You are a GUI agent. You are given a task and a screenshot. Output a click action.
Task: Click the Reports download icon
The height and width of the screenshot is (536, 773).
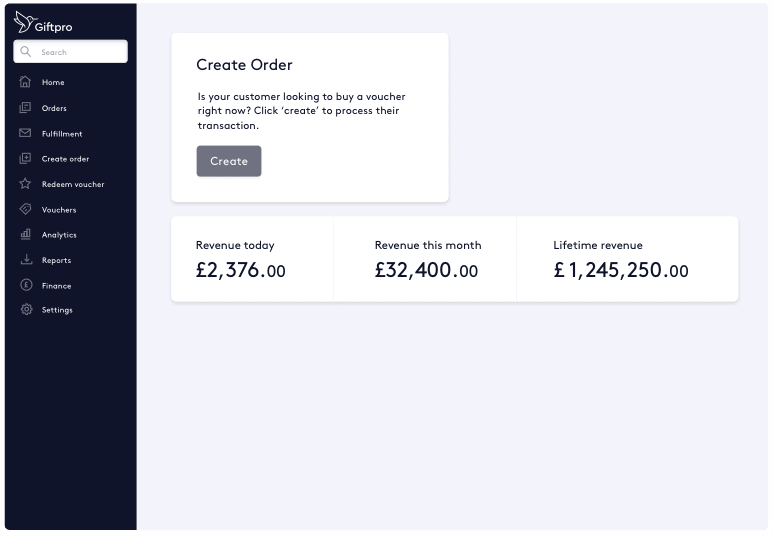[x=26, y=260]
